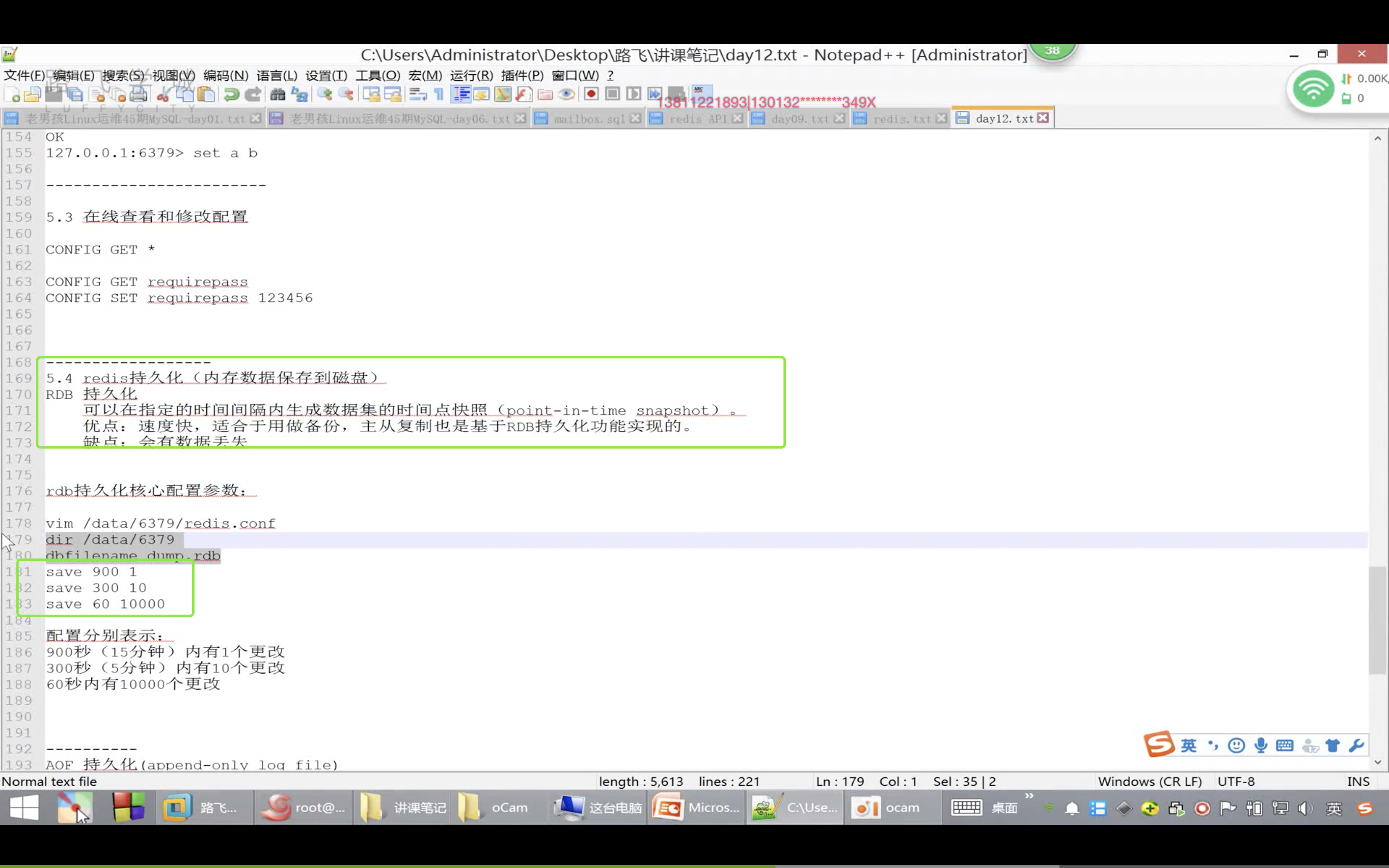Toggle Show All Characters paragraph icon
The width and height of the screenshot is (1389, 868).
pyautogui.click(x=439, y=94)
